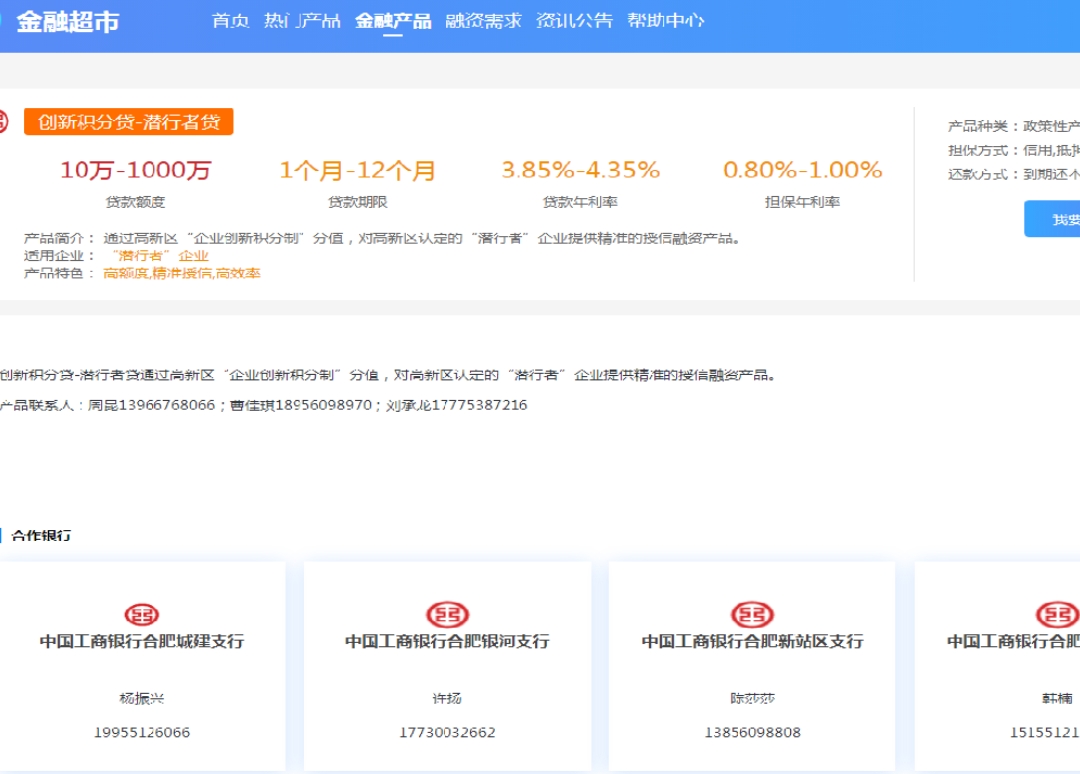Image resolution: width=1080 pixels, height=774 pixels.
Task: Click the 高额度,精准授信,高效率 feature text
Action: (182, 273)
